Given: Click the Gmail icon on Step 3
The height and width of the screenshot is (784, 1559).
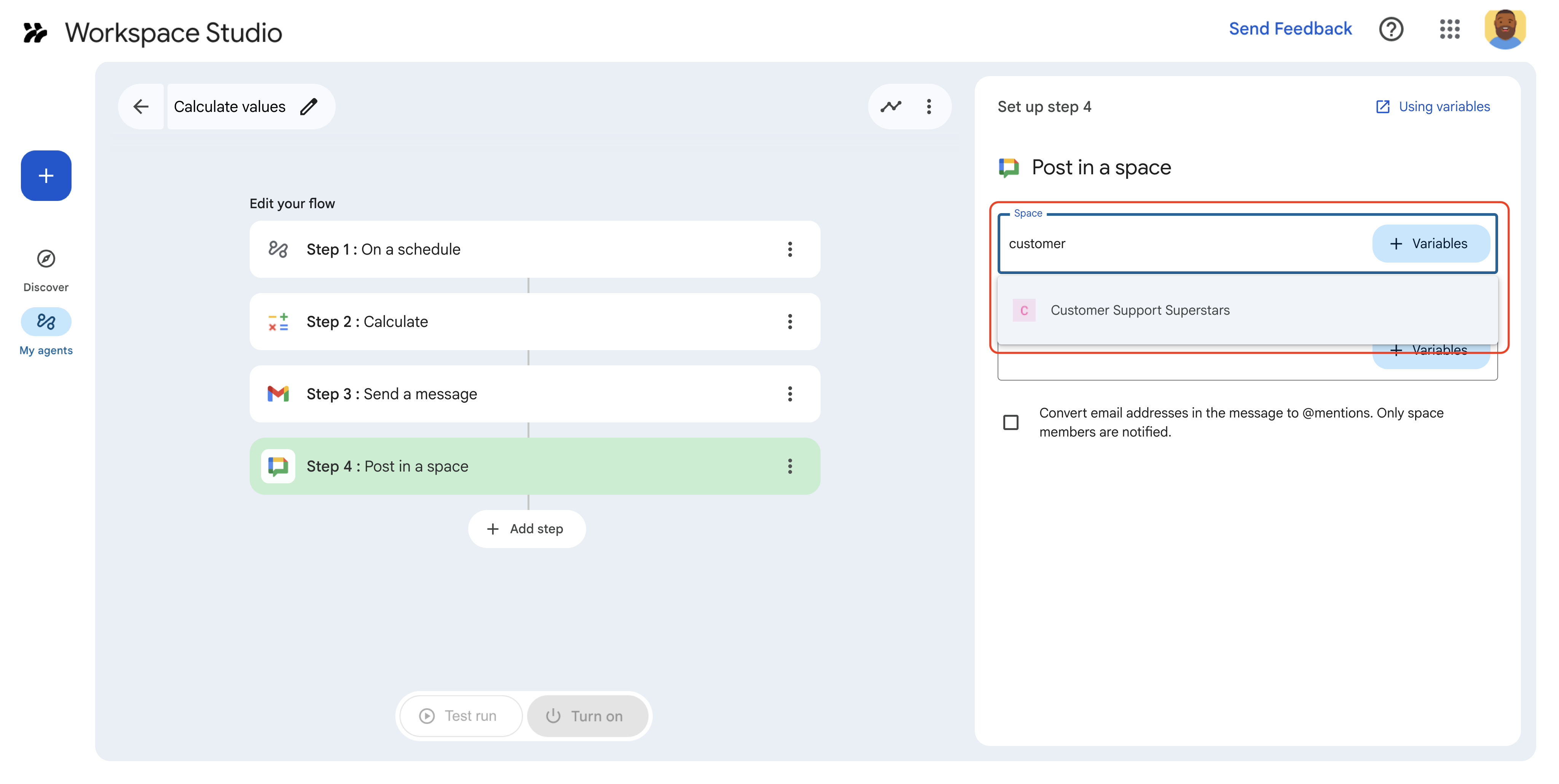Looking at the screenshot, I should click(x=278, y=394).
